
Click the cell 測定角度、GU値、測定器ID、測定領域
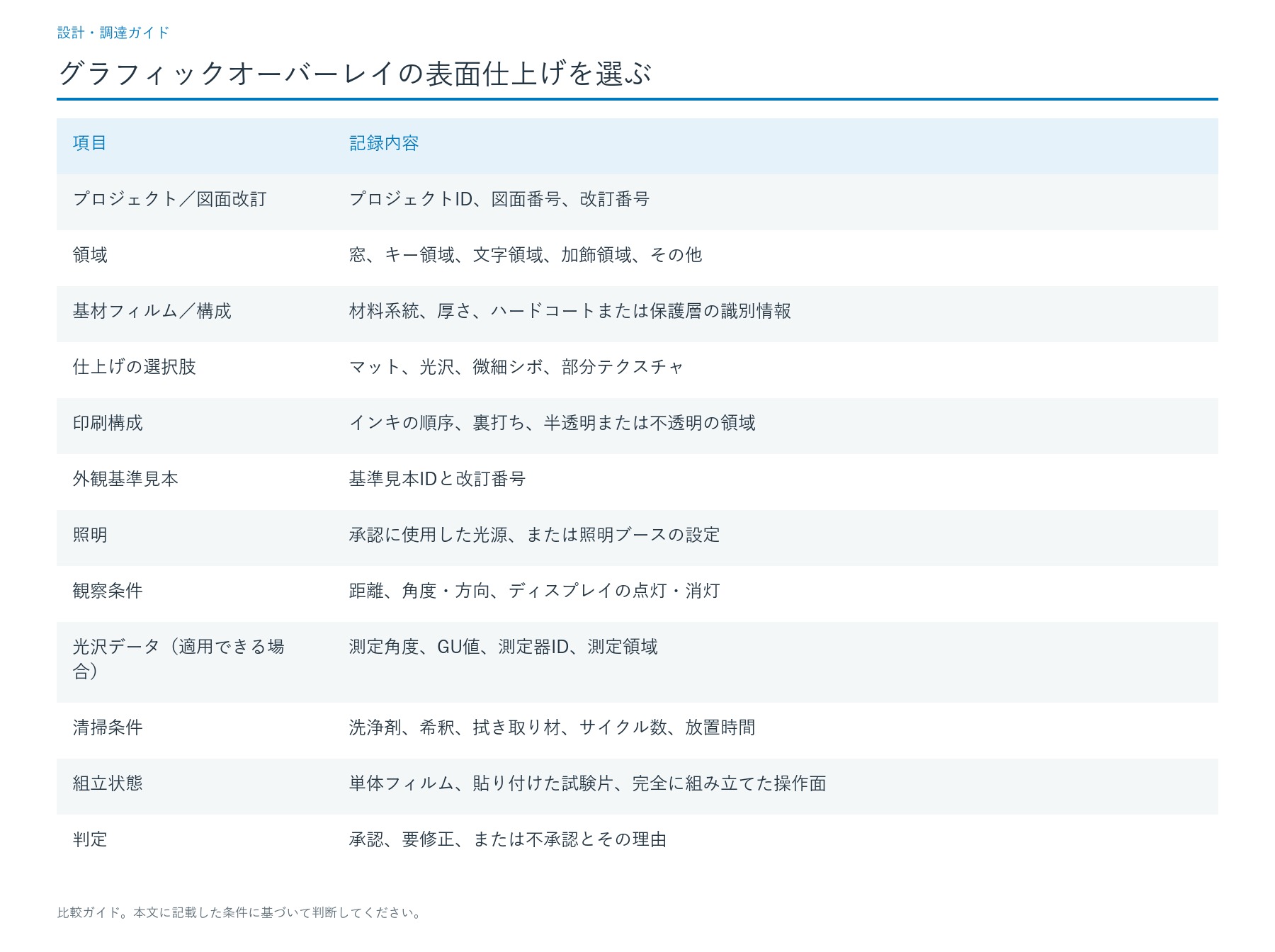pyautogui.click(x=504, y=647)
